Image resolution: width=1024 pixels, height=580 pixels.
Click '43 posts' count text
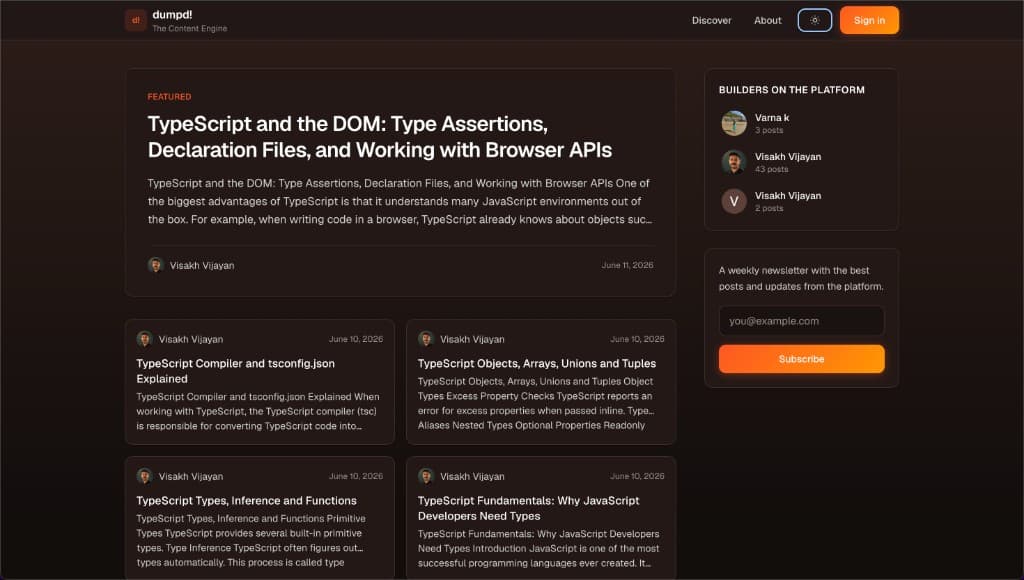(771, 169)
